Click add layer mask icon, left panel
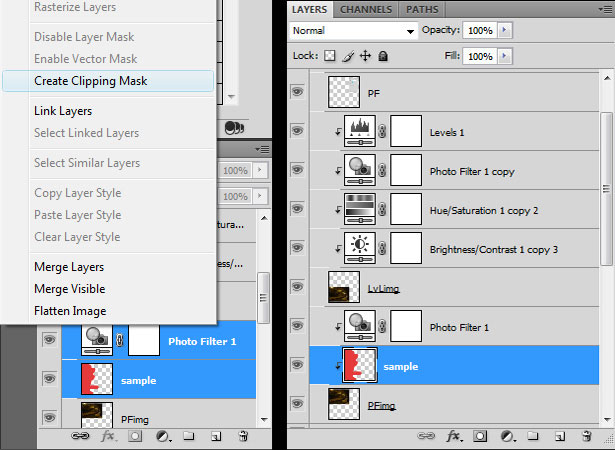 coord(135,436)
